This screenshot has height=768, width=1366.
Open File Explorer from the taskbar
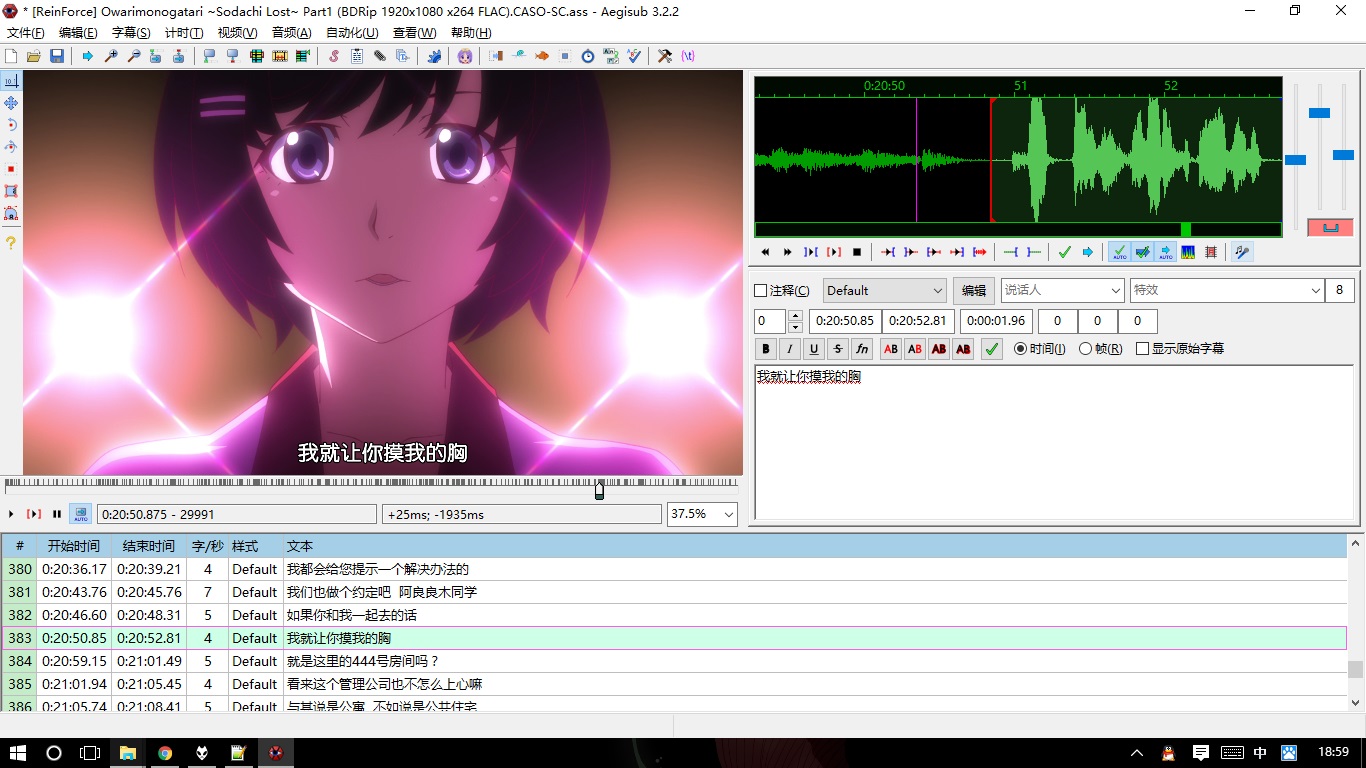point(128,752)
